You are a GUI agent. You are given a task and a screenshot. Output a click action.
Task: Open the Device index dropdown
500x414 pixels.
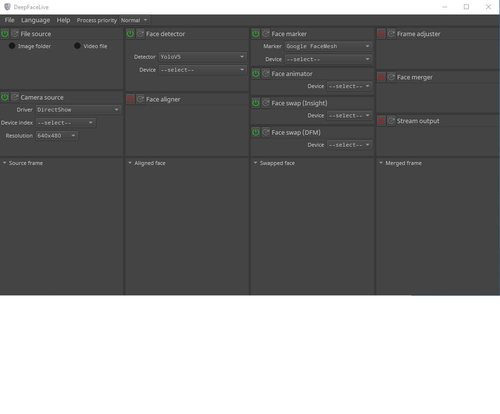click(65, 123)
